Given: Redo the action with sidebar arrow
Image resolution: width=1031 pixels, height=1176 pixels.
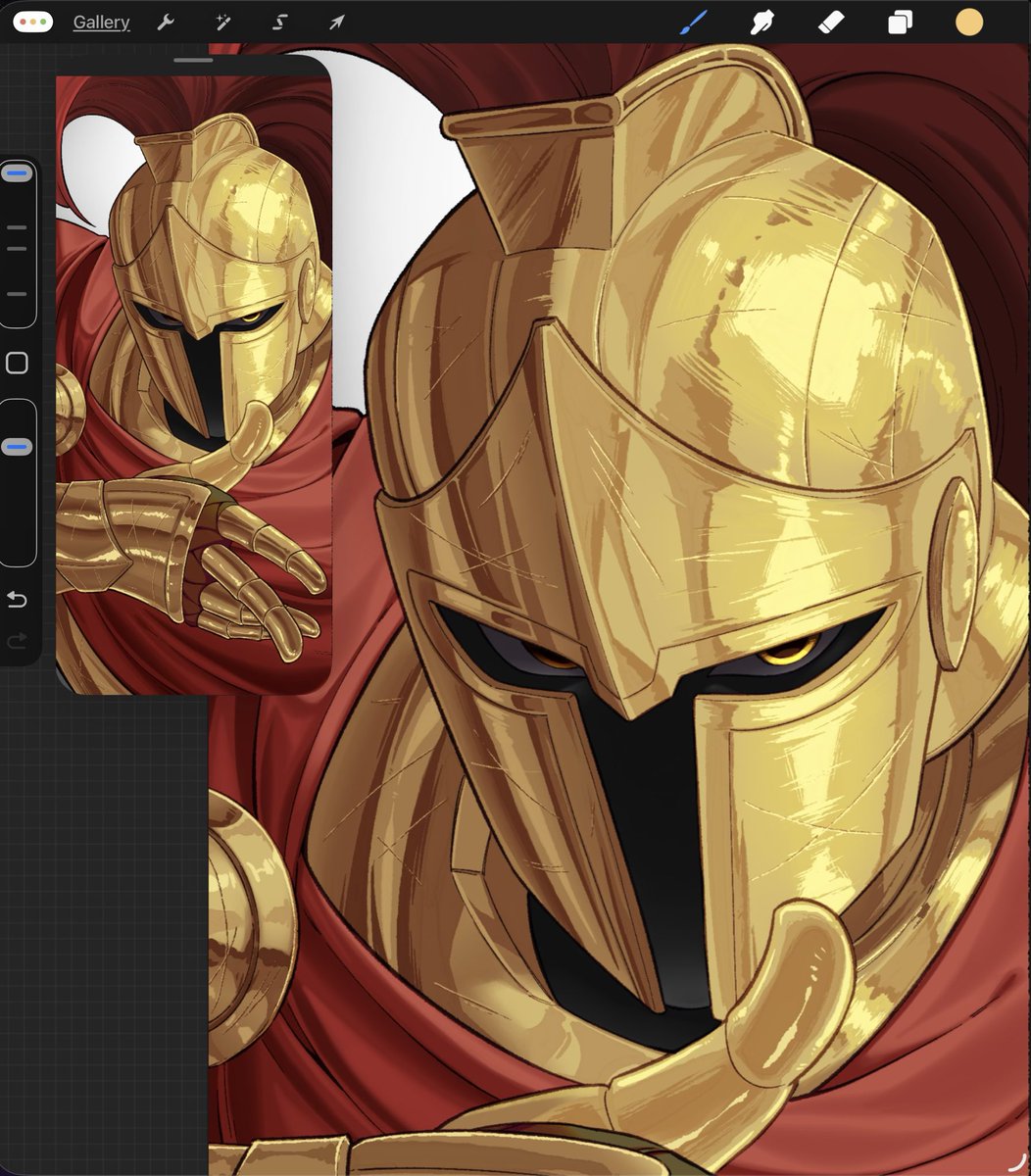Looking at the screenshot, I should [x=17, y=641].
